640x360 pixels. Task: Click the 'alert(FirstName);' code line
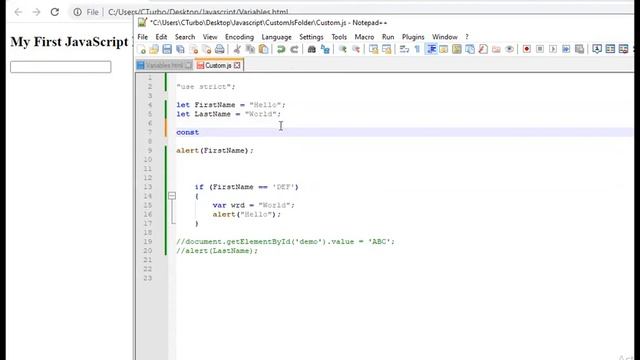coord(215,151)
